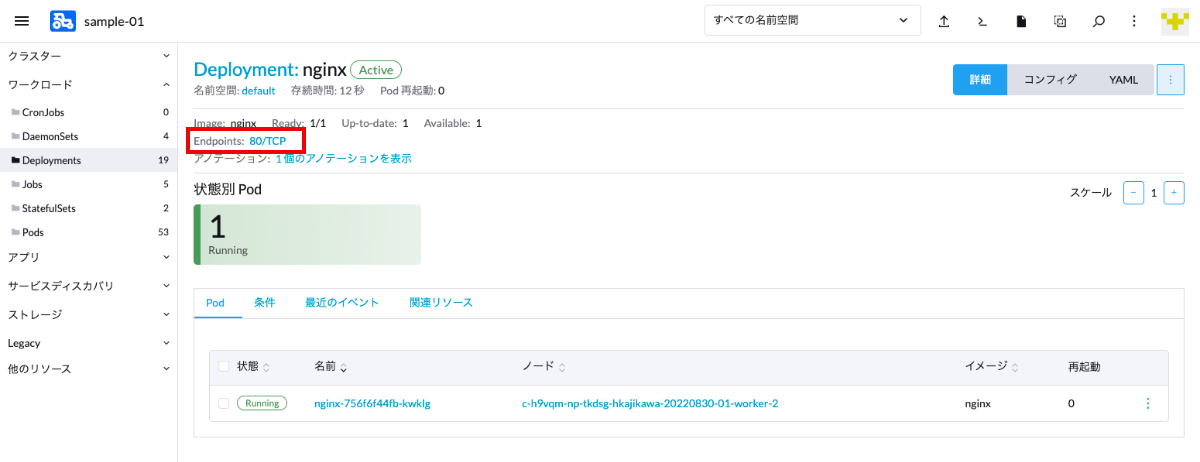Increase scale with the plus button
The image size is (1200, 462).
tap(1174, 193)
